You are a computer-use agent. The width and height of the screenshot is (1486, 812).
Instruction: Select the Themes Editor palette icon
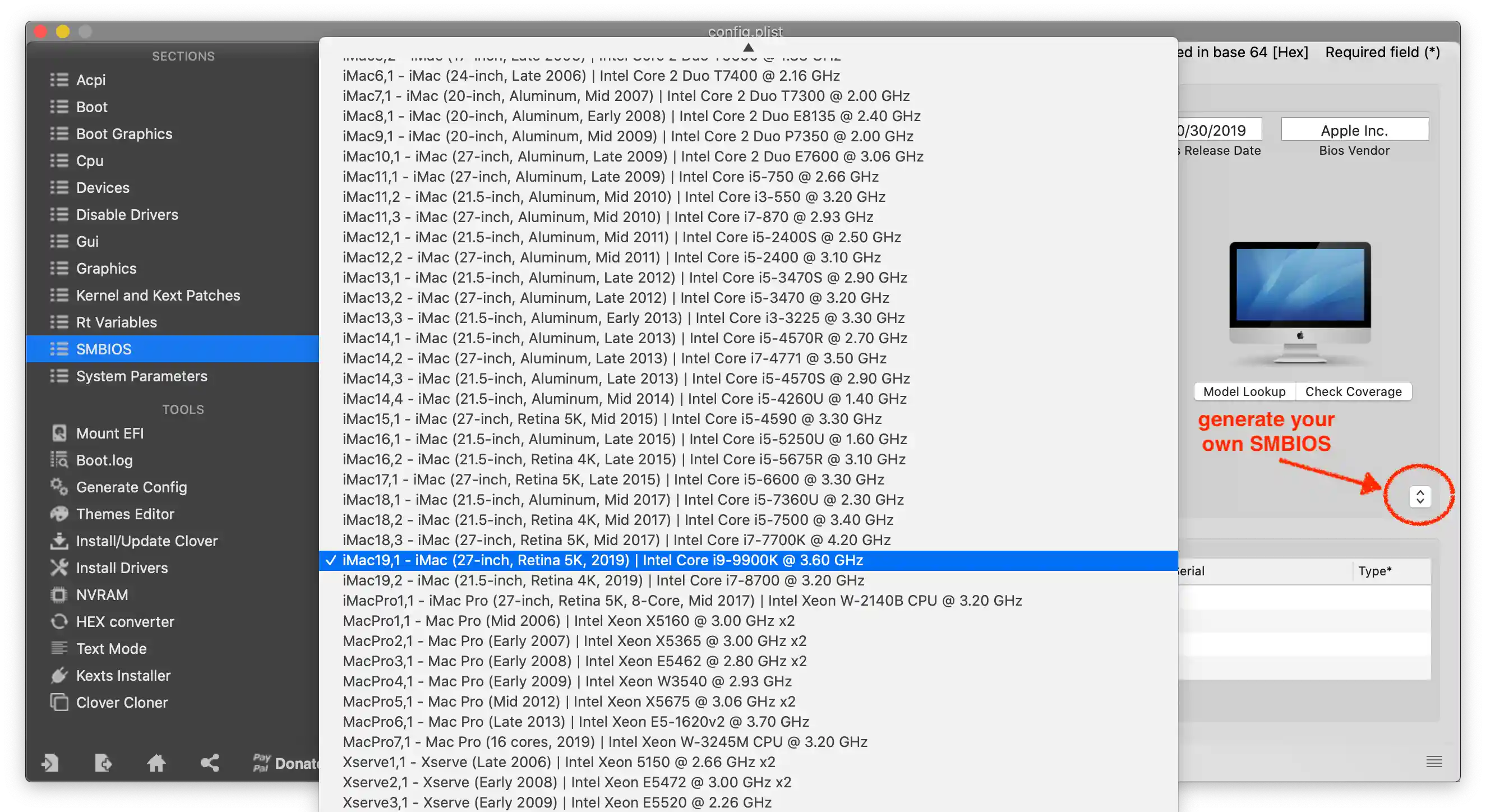59,514
